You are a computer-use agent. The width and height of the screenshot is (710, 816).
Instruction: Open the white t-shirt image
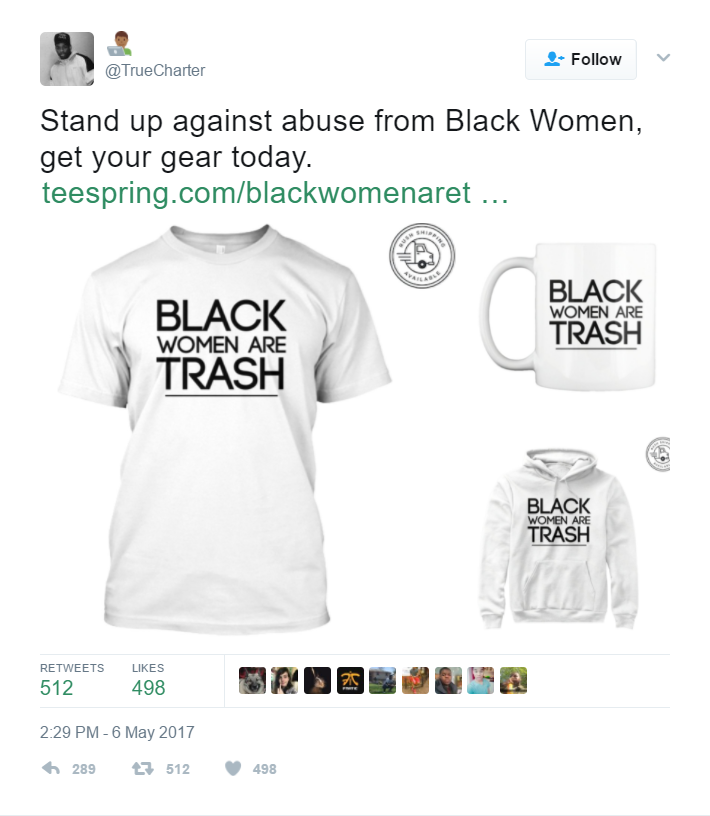click(x=224, y=429)
